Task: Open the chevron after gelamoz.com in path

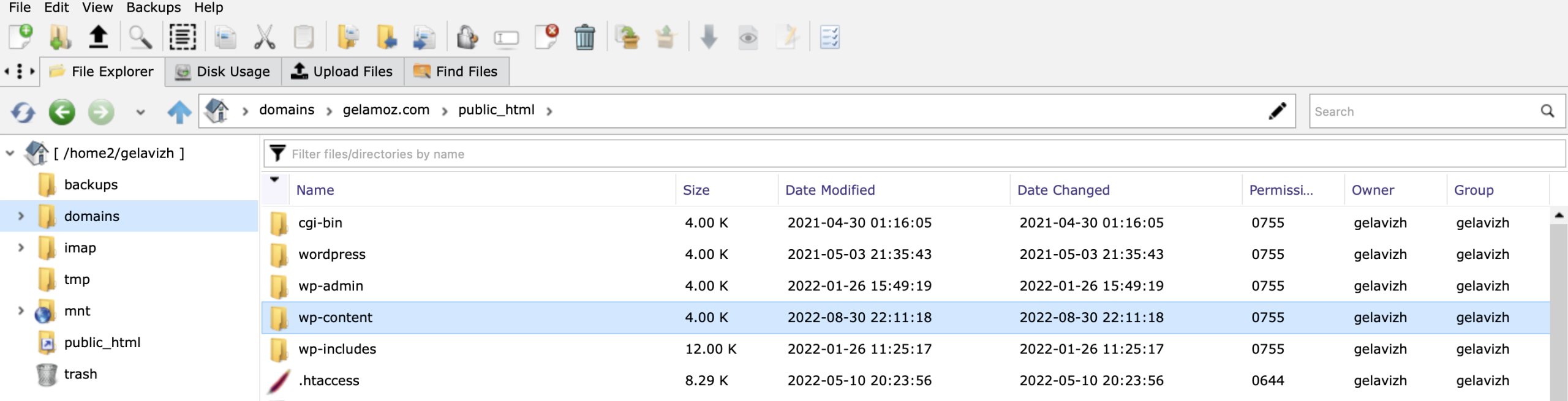Action: 445,111
